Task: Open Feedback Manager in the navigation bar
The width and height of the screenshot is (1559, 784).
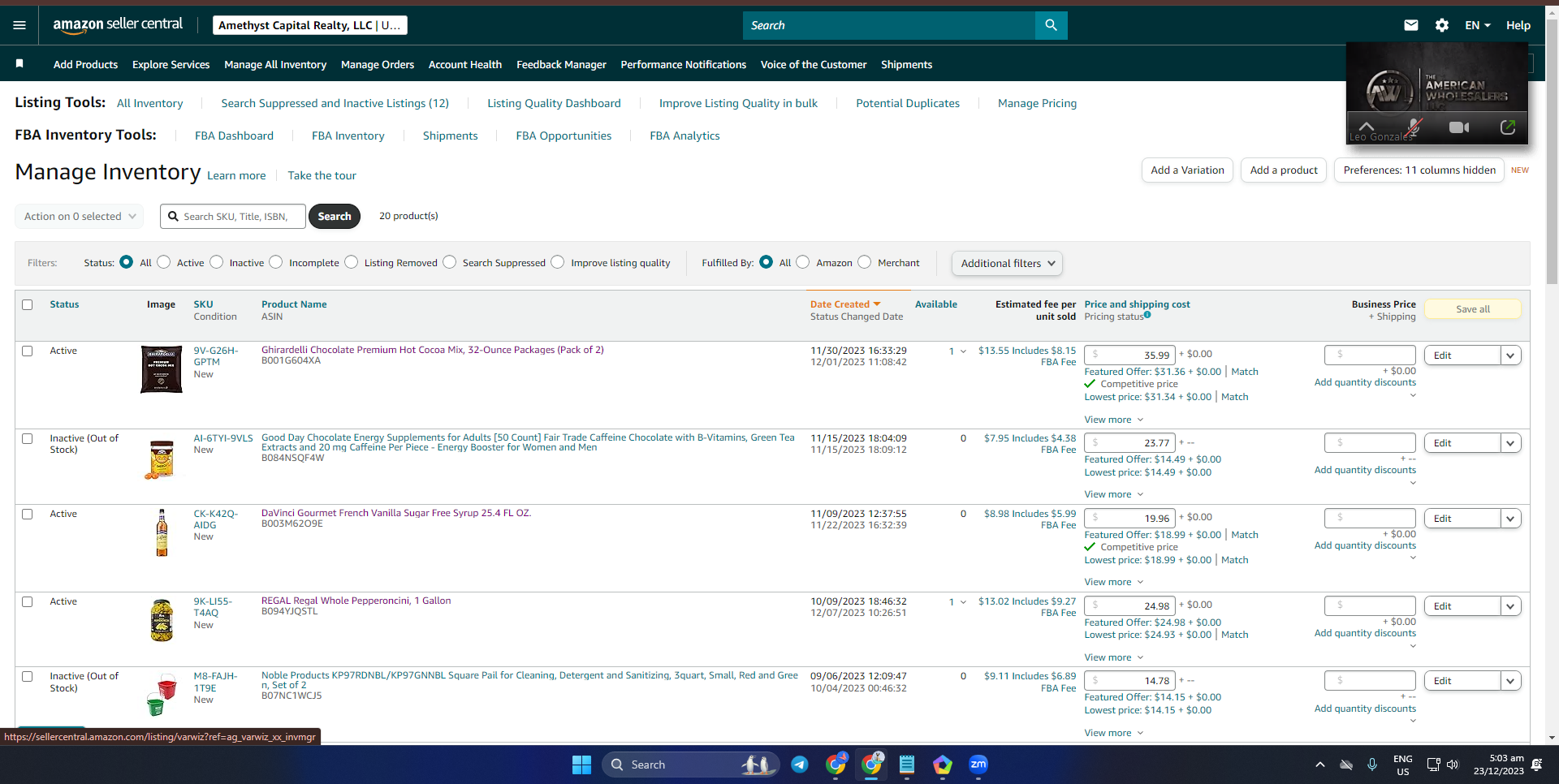Action: click(x=561, y=64)
